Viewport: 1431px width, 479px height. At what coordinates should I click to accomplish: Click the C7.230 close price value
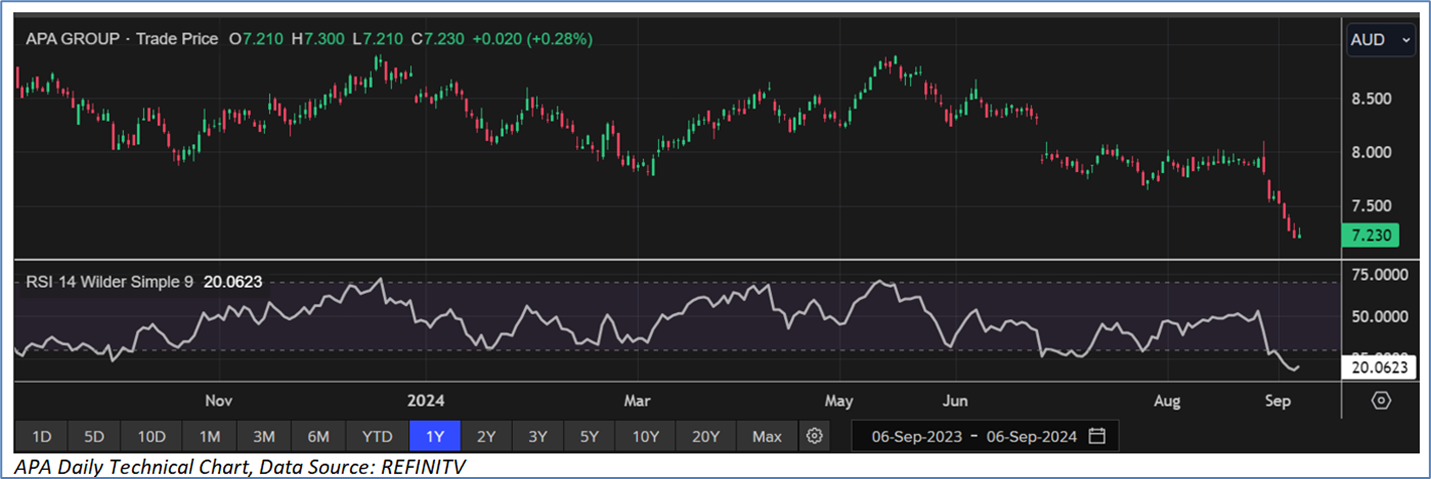438,39
